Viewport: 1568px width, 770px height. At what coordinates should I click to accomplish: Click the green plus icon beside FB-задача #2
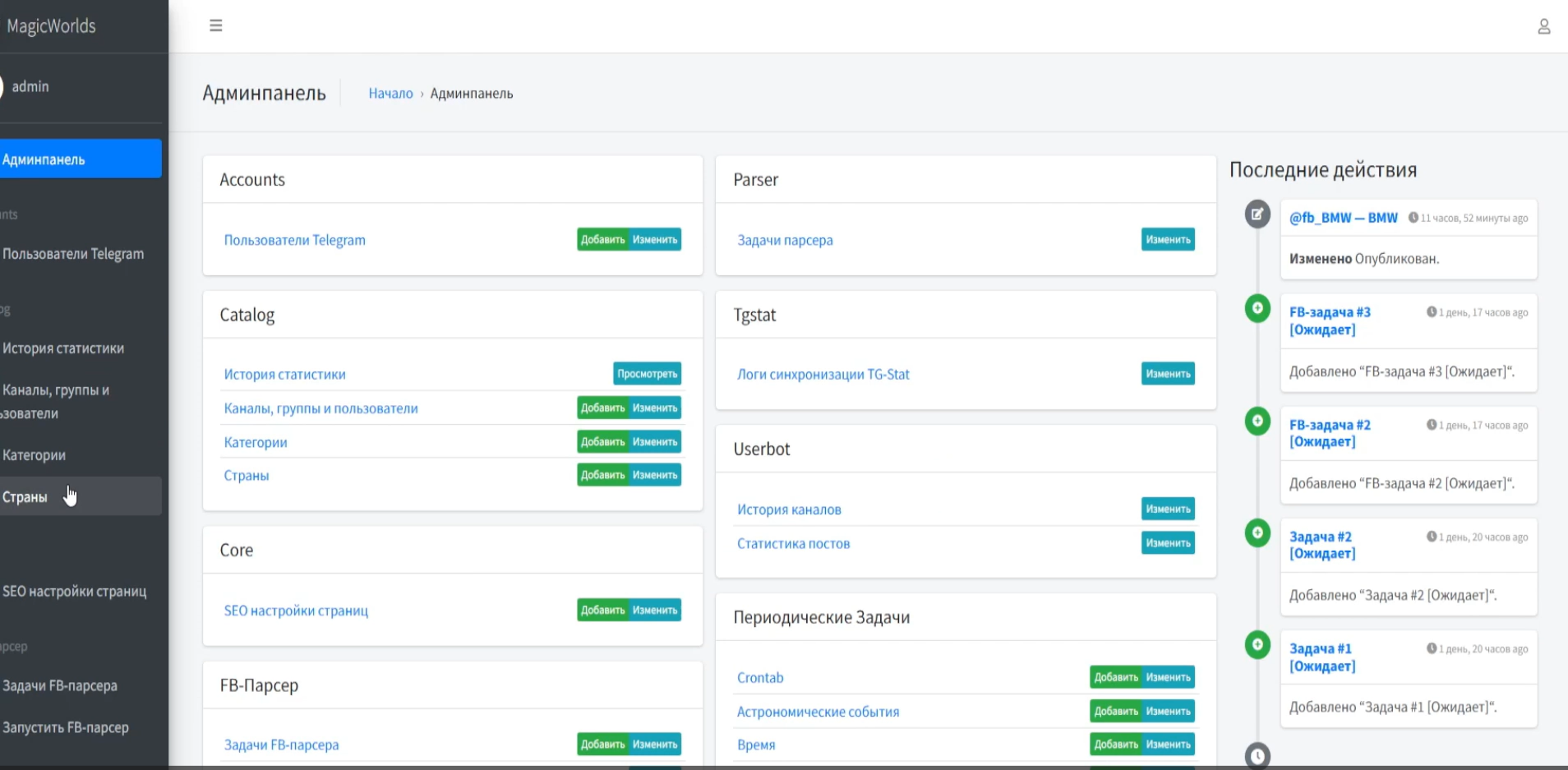click(x=1257, y=421)
